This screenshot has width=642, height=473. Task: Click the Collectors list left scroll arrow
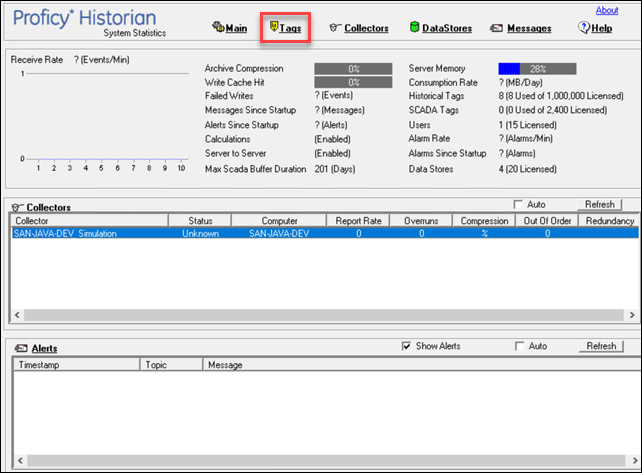click(x=17, y=315)
